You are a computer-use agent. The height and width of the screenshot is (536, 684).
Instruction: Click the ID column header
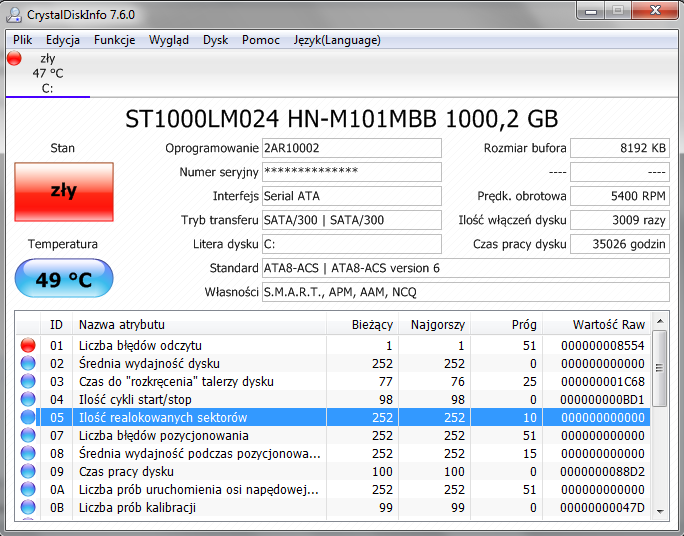pyautogui.click(x=57, y=324)
